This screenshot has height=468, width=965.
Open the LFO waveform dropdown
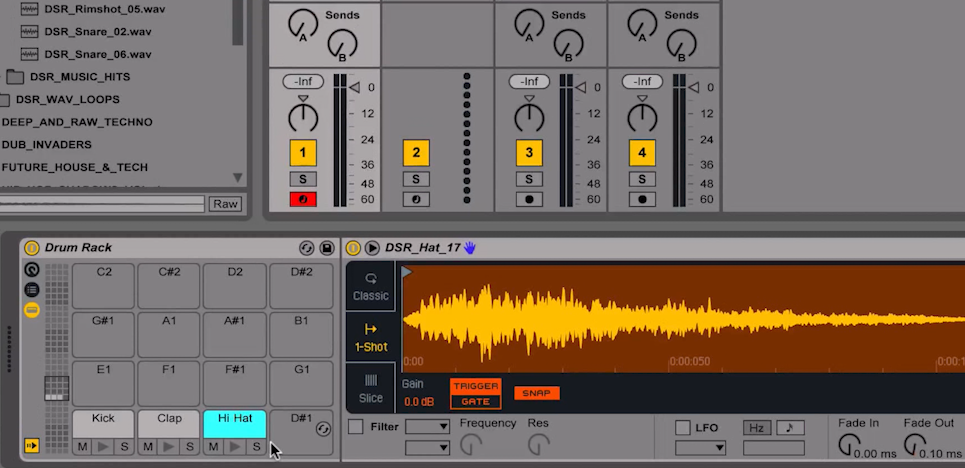(x=700, y=448)
